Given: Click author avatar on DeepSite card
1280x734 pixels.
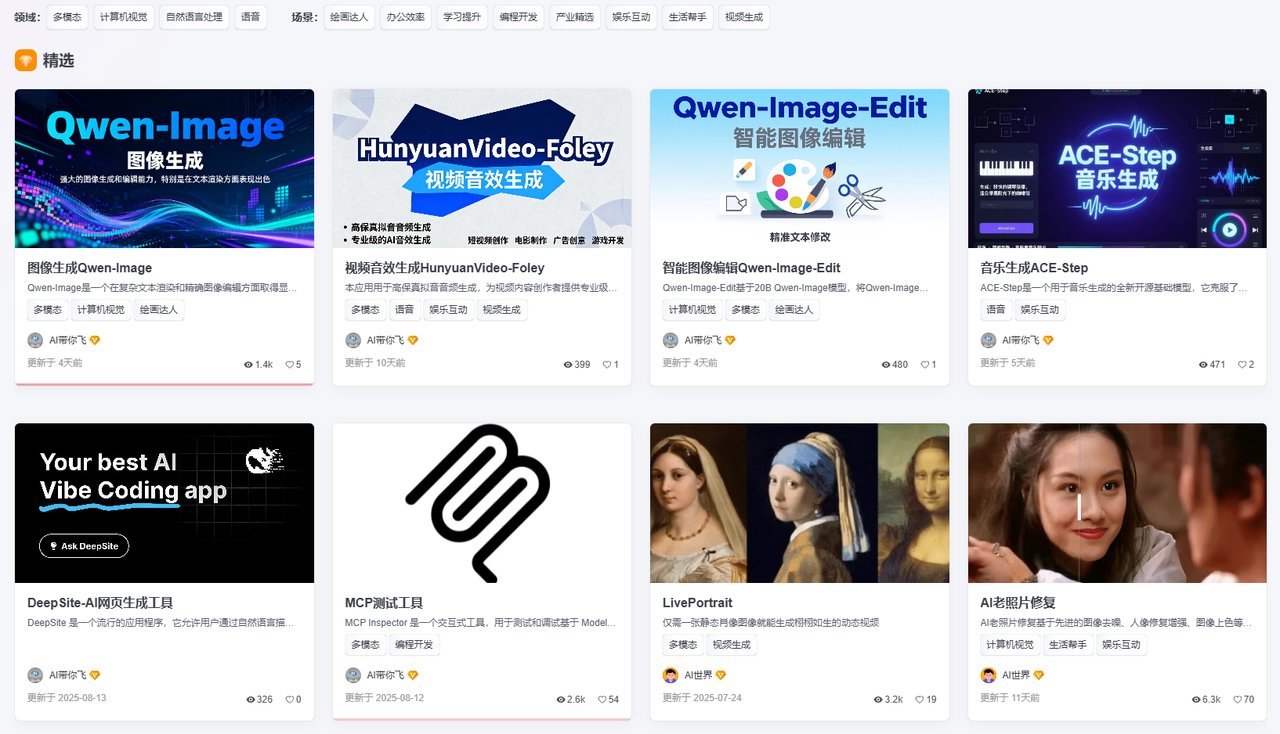Looking at the screenshot, I should [35, 675].
